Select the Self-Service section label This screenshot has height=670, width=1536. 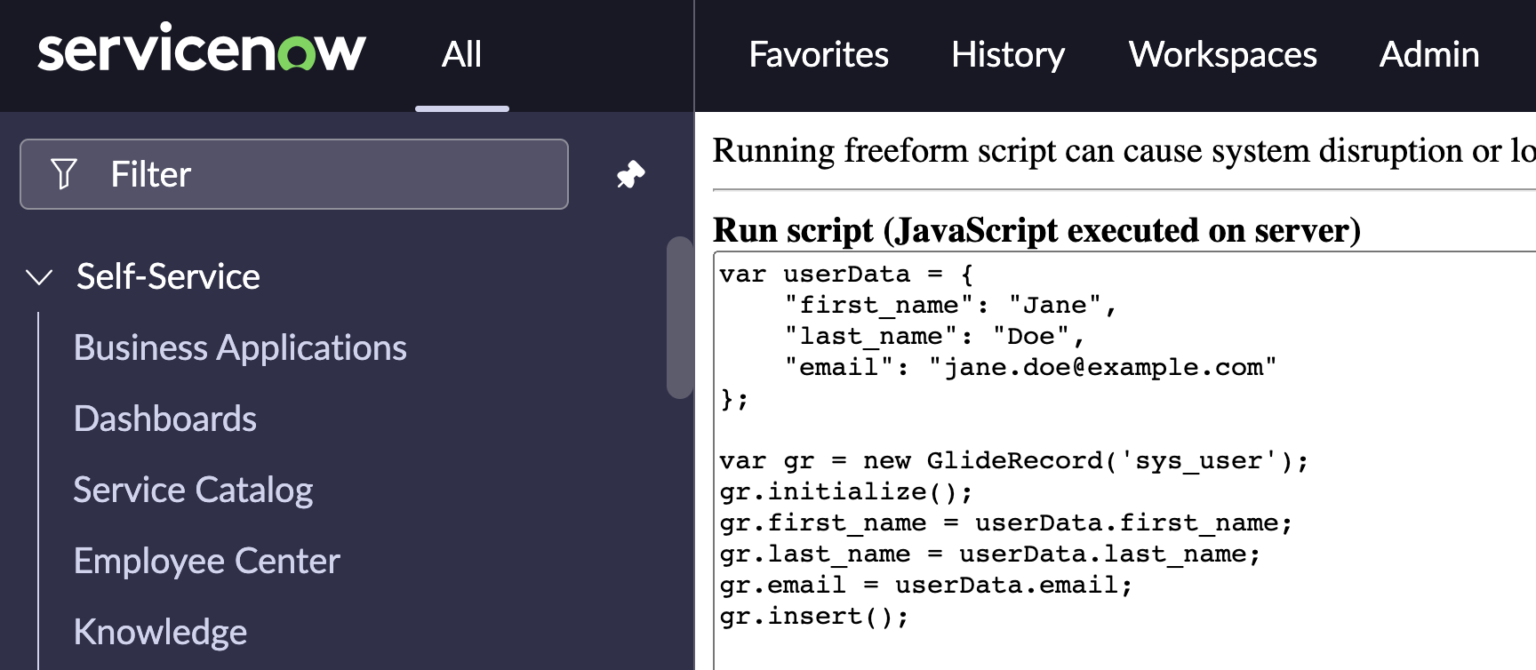point(168,276)
